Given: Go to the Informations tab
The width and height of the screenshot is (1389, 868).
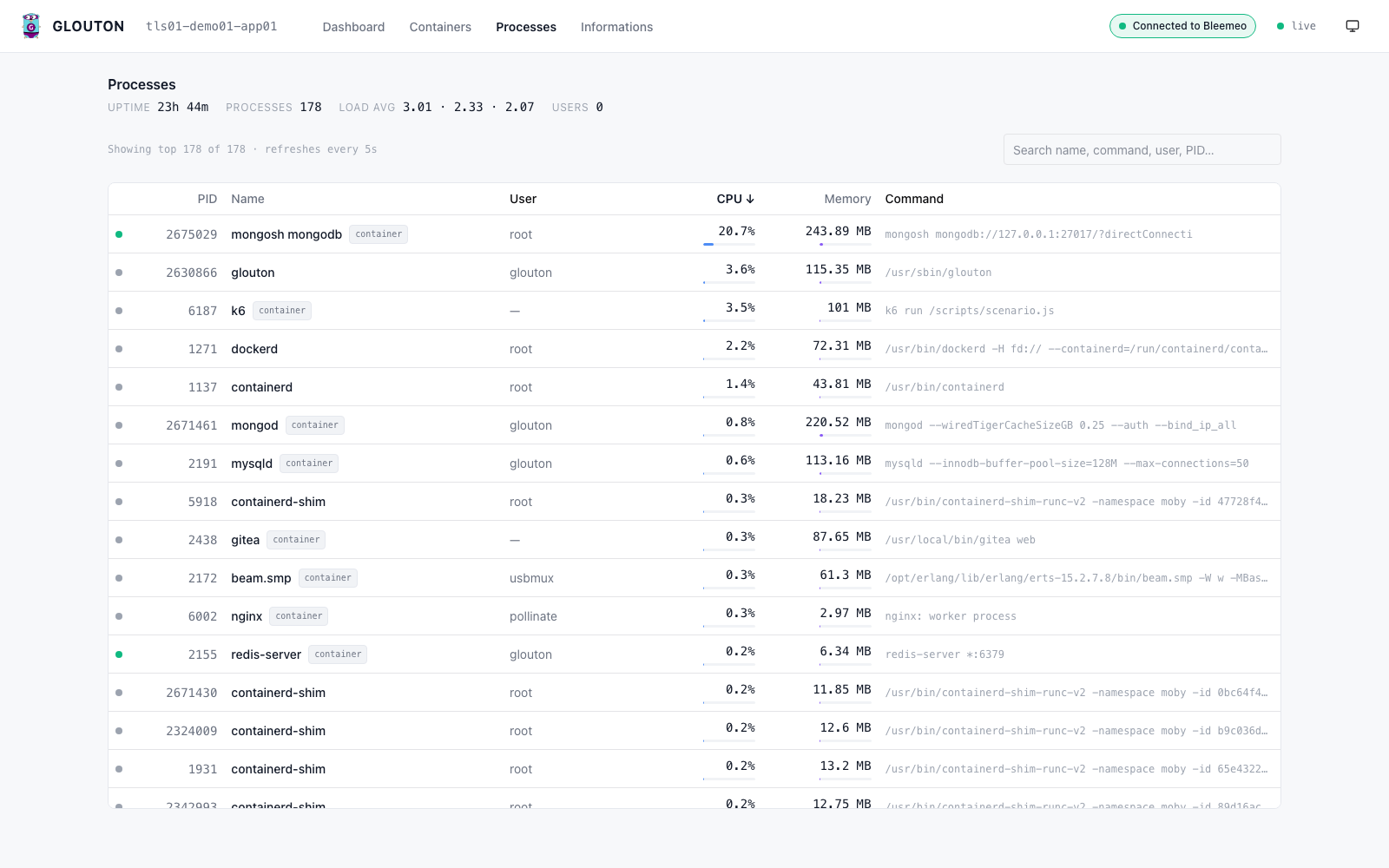Looking at the screenshot, I should pos(616,27).
